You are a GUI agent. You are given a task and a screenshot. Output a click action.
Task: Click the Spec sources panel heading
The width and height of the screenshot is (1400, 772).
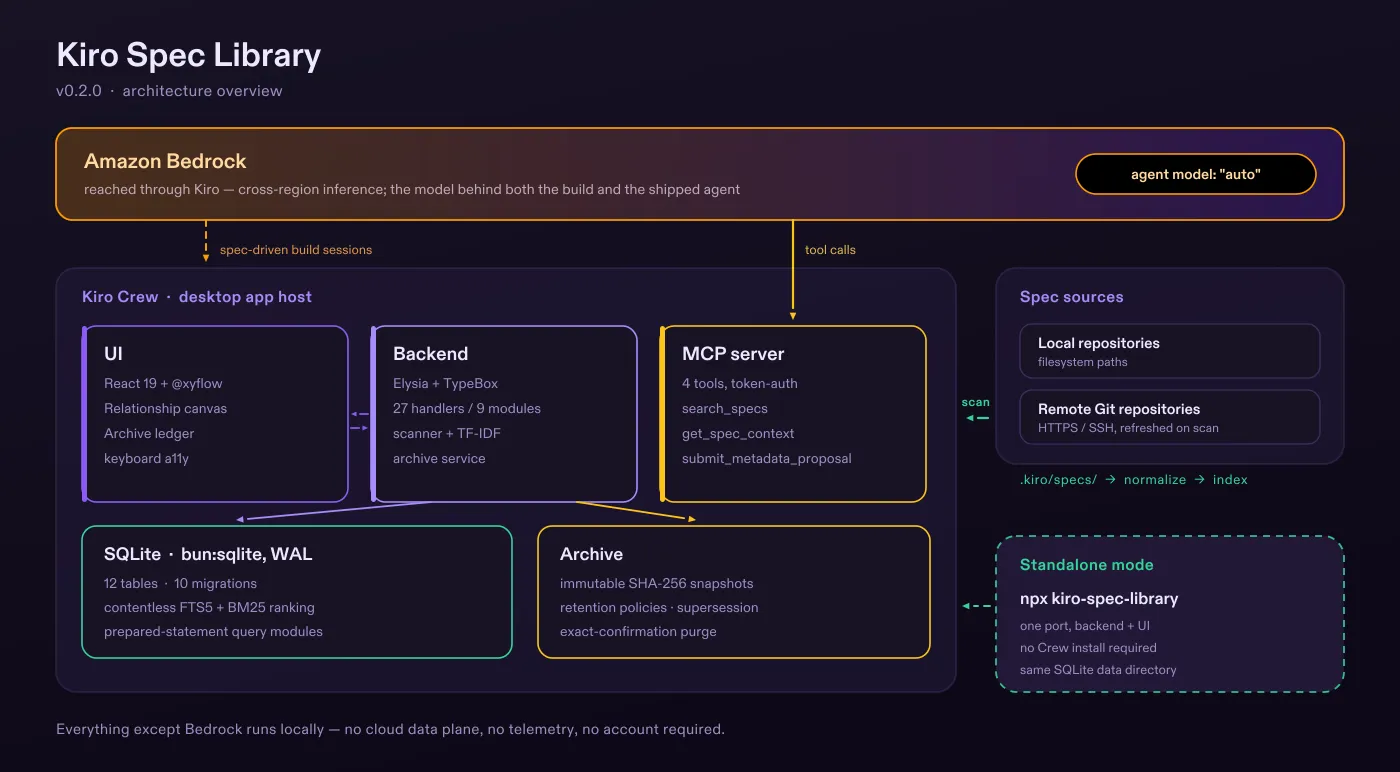(1071, 297)
